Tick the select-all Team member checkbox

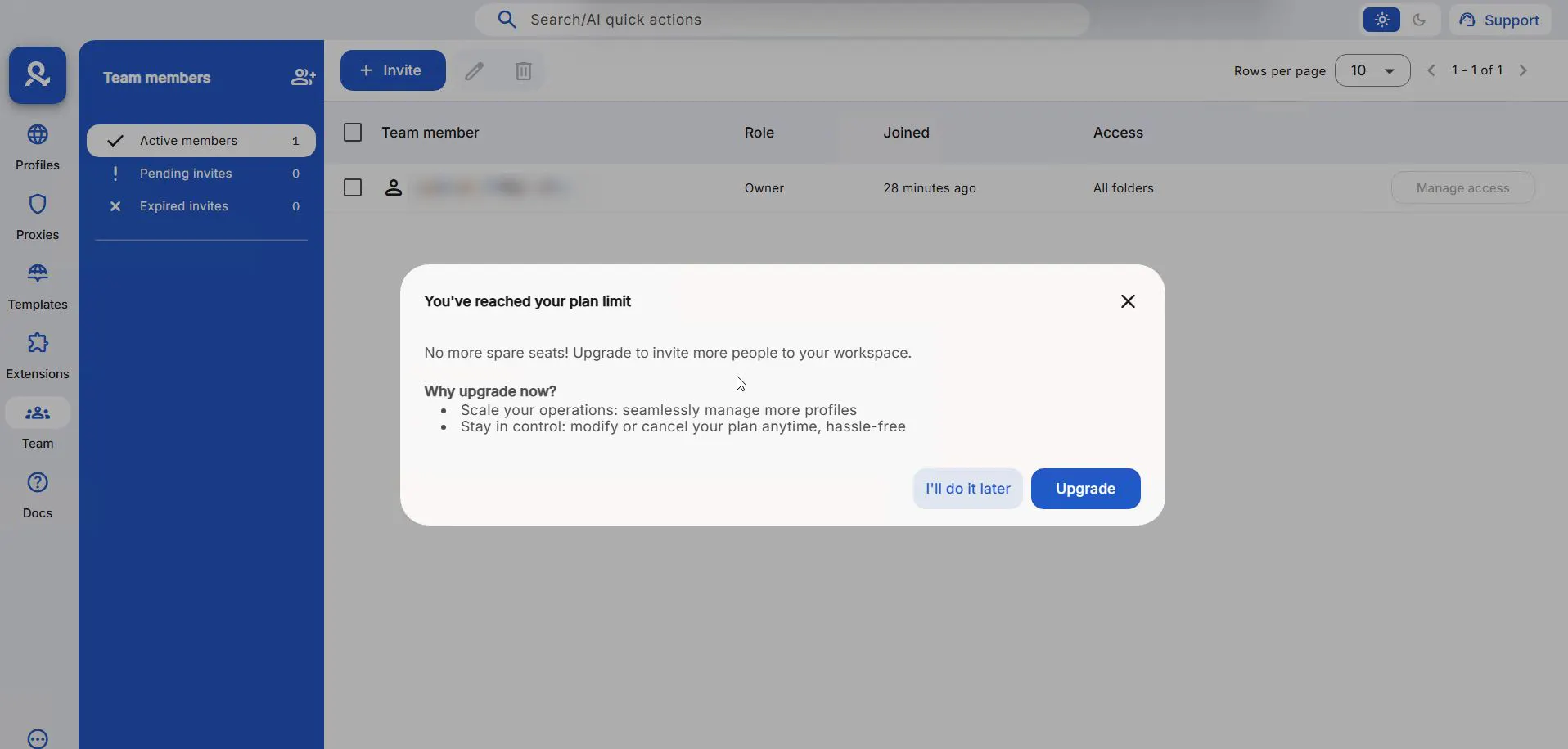coord(353,132)
